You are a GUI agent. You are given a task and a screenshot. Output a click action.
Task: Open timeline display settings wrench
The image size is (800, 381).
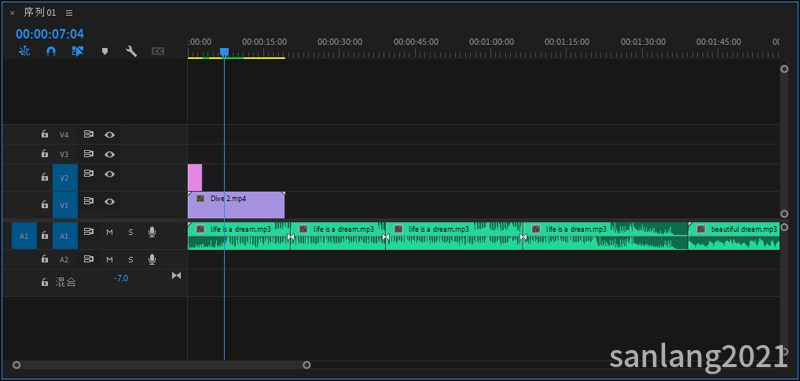coord(131,51)
